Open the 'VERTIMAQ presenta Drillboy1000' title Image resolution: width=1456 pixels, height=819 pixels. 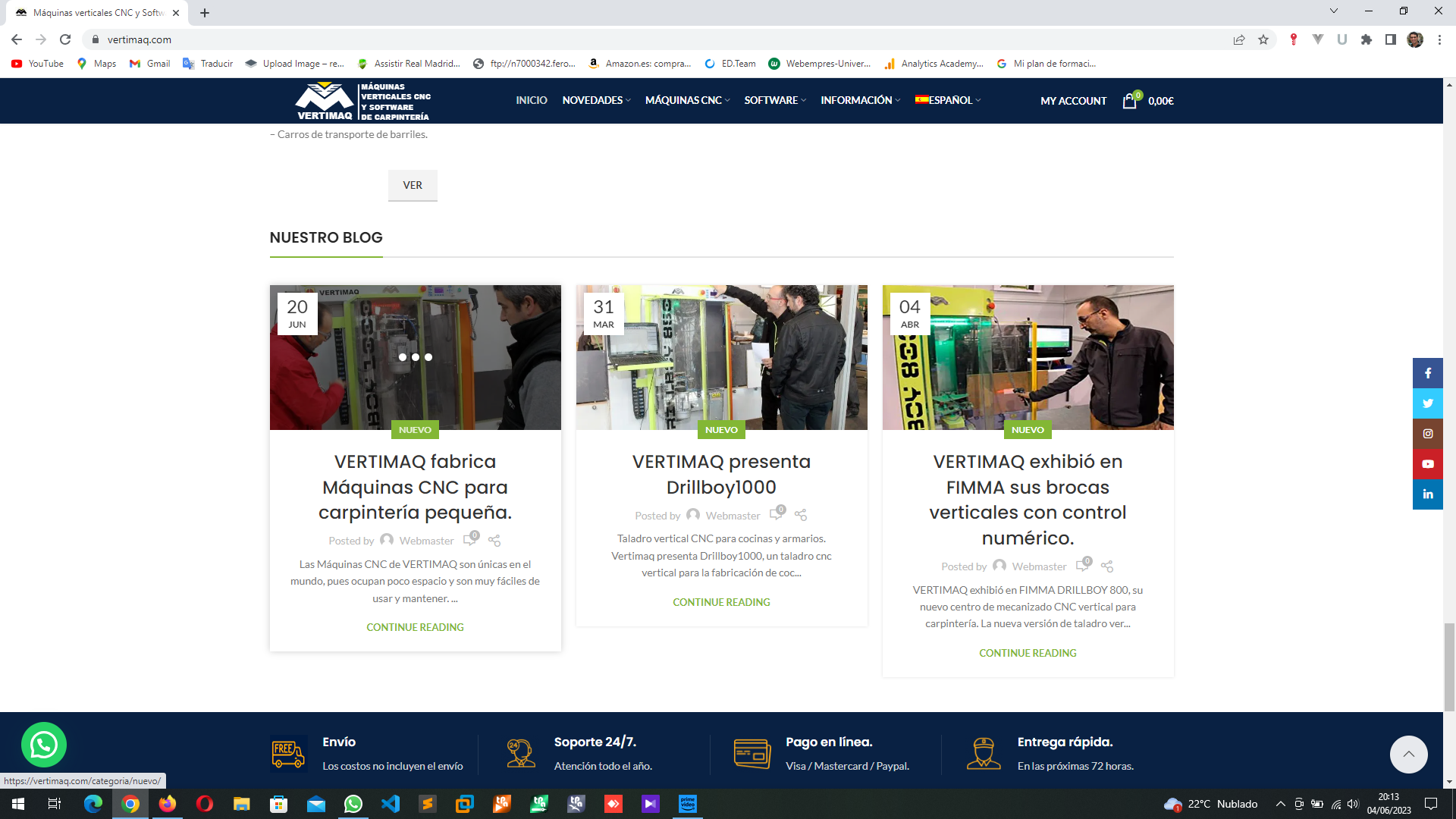721,474
